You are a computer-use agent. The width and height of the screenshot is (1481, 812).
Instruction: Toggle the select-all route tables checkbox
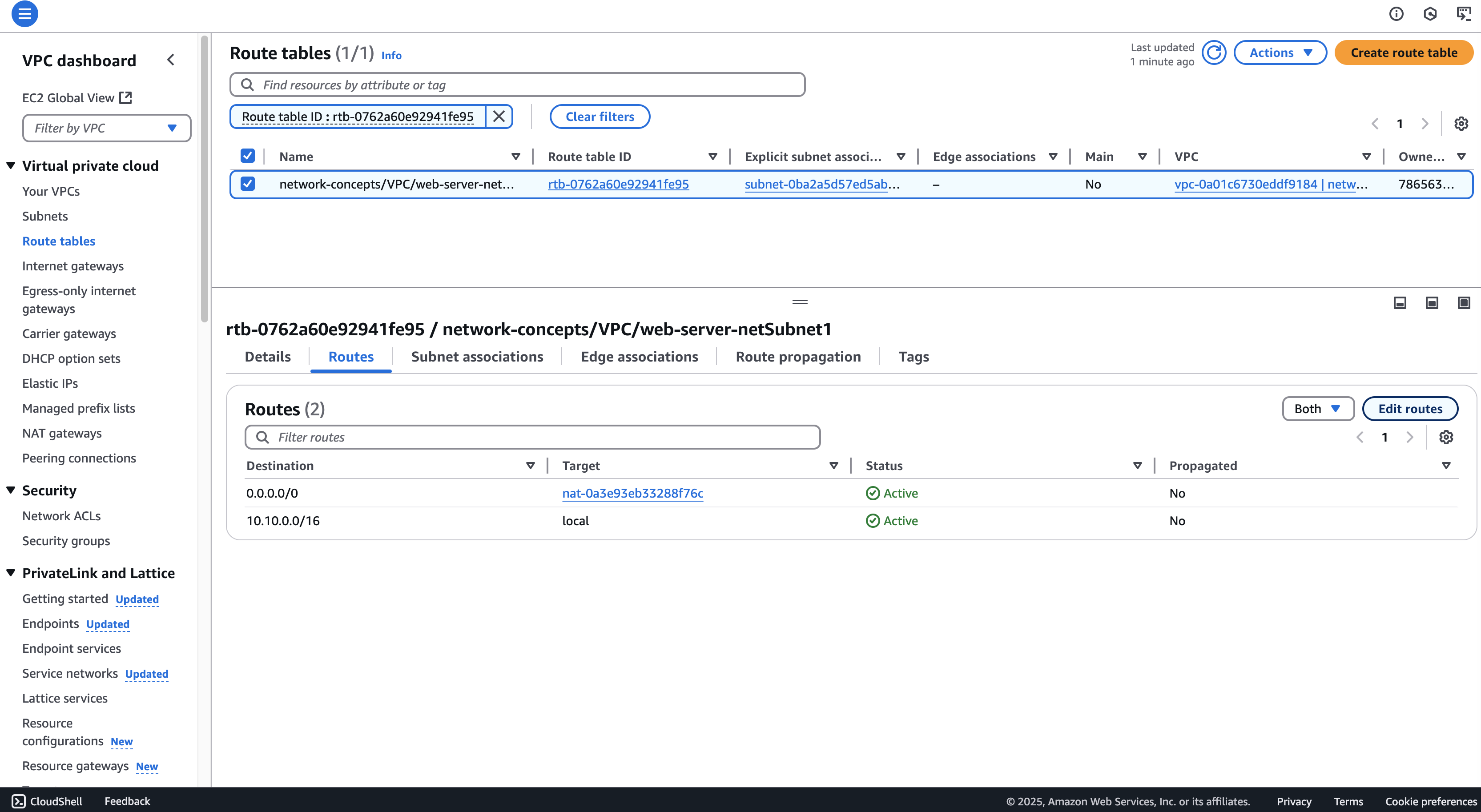coord(247,156)
